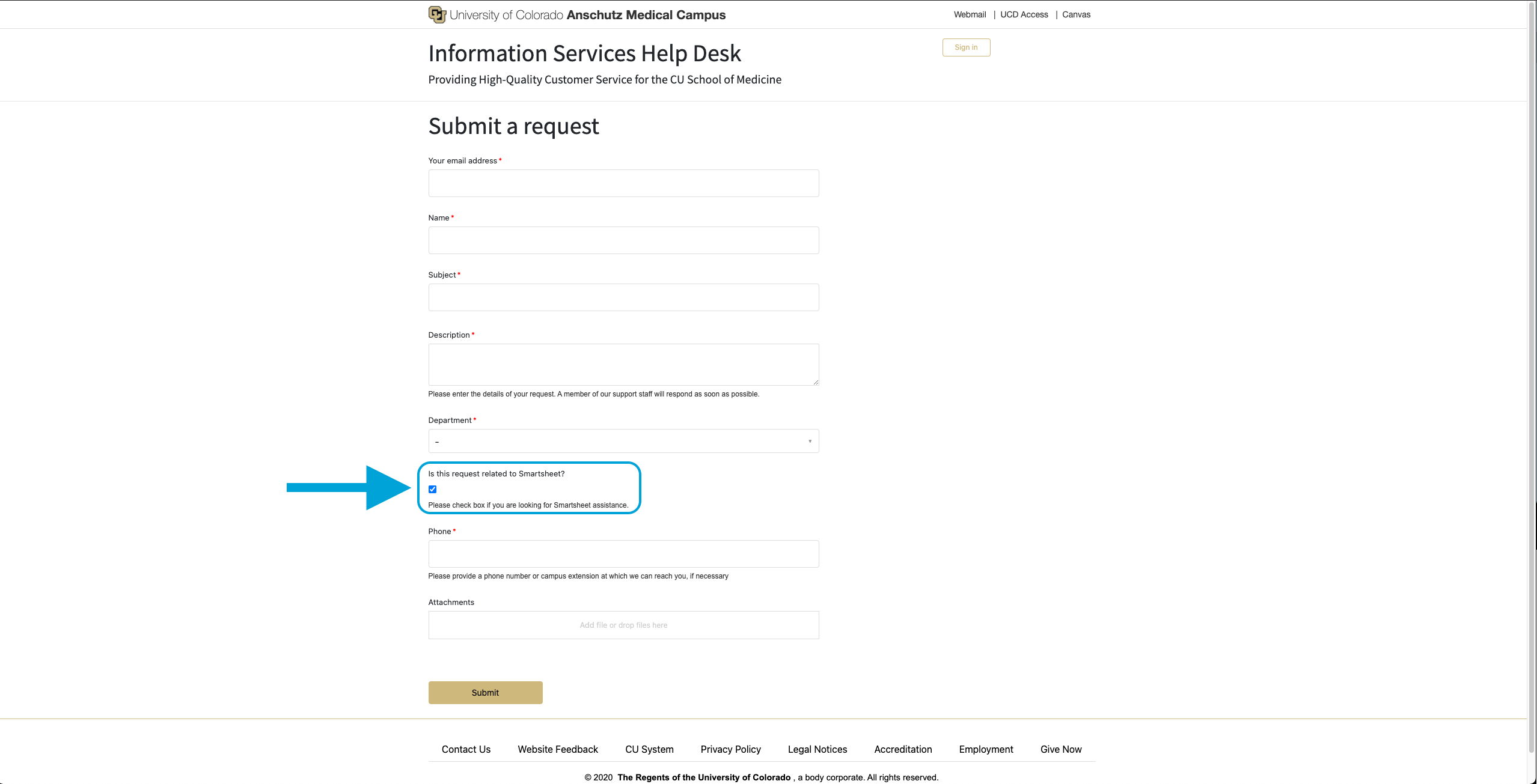Click the CU logo icon in header
Screen dimensions: 1537x784
click(437, 14)
